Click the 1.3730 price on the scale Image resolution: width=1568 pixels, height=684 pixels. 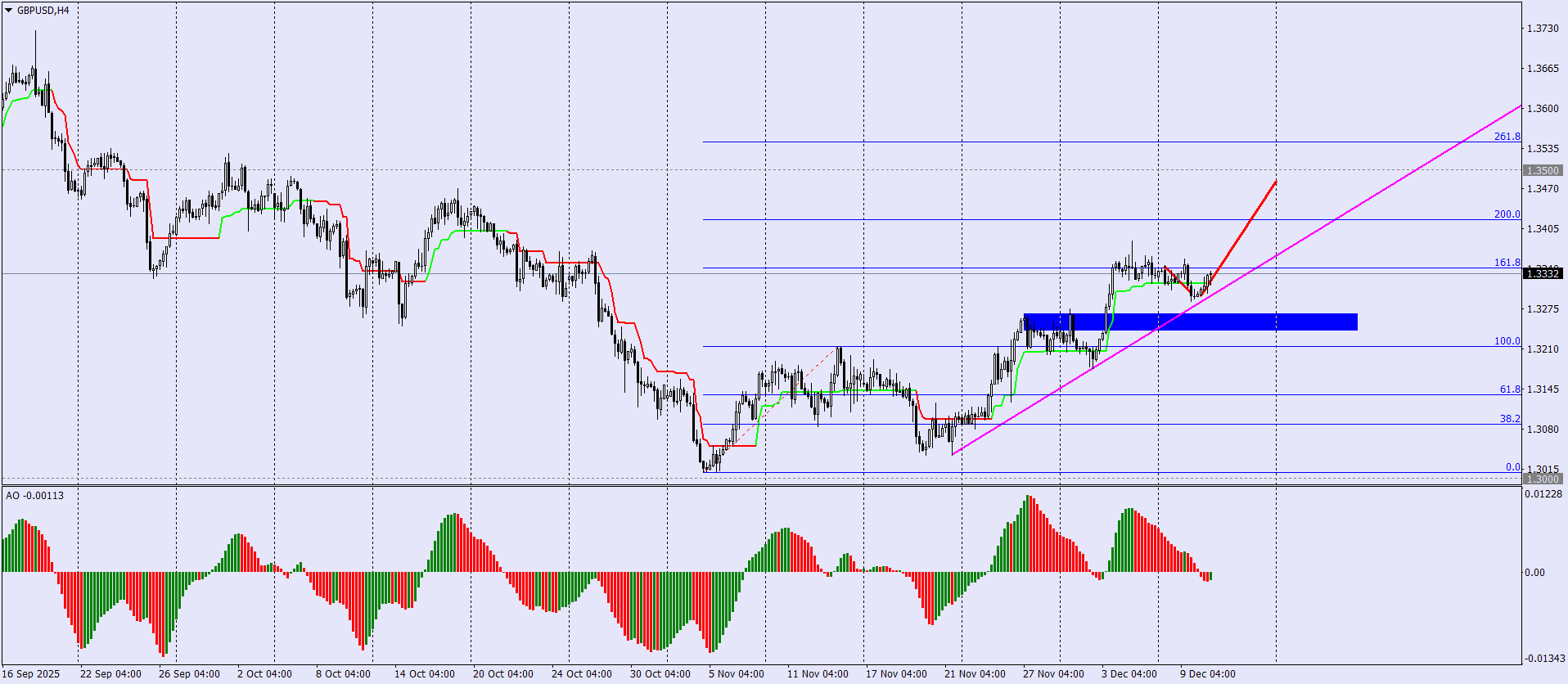tap(1543, 29)
